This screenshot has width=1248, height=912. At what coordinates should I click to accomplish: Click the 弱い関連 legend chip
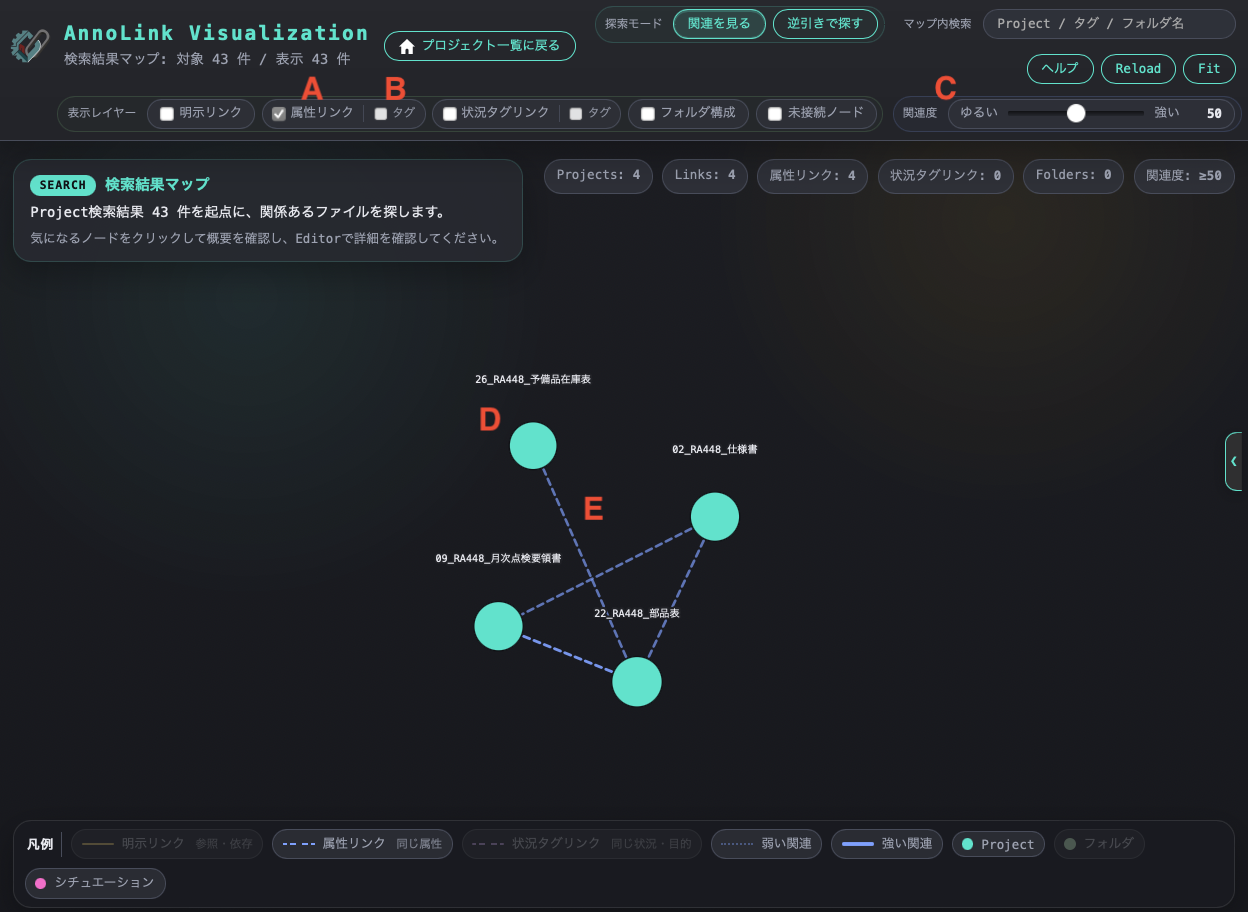pos(766,844)
